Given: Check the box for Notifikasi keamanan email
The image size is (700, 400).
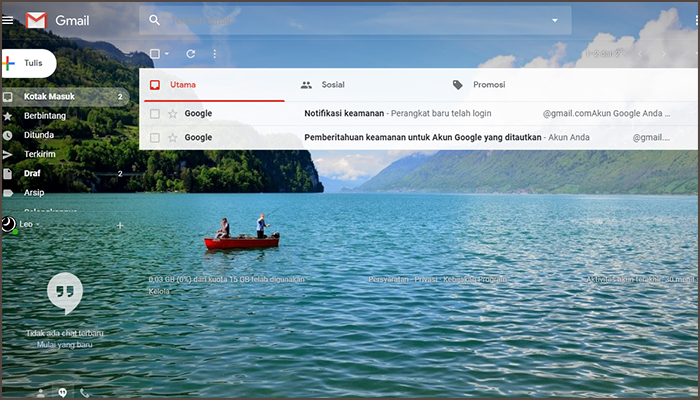Looking at the screenshot, I should coord(154,114).
